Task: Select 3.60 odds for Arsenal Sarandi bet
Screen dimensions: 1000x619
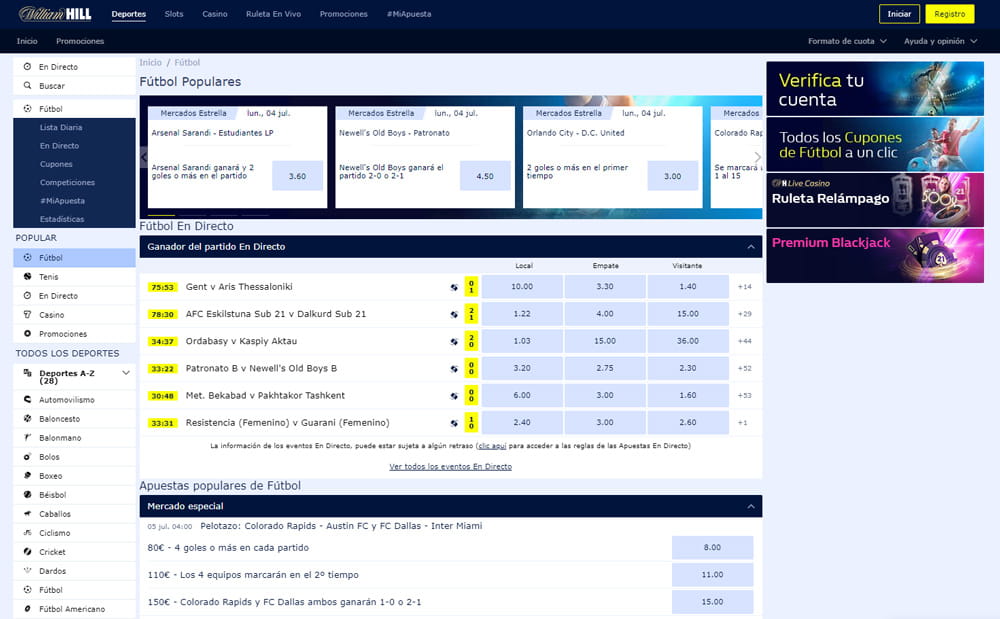Action: (x=297, y=176)
